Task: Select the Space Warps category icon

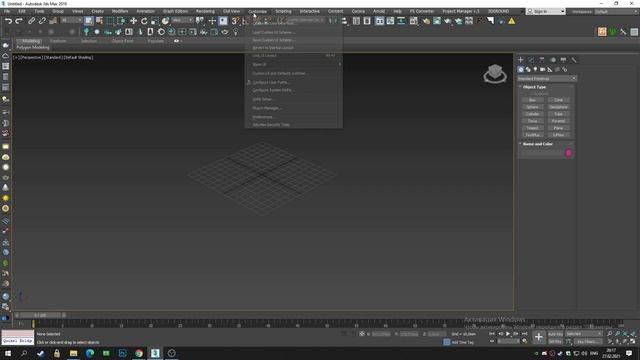Action: (558, 69)
